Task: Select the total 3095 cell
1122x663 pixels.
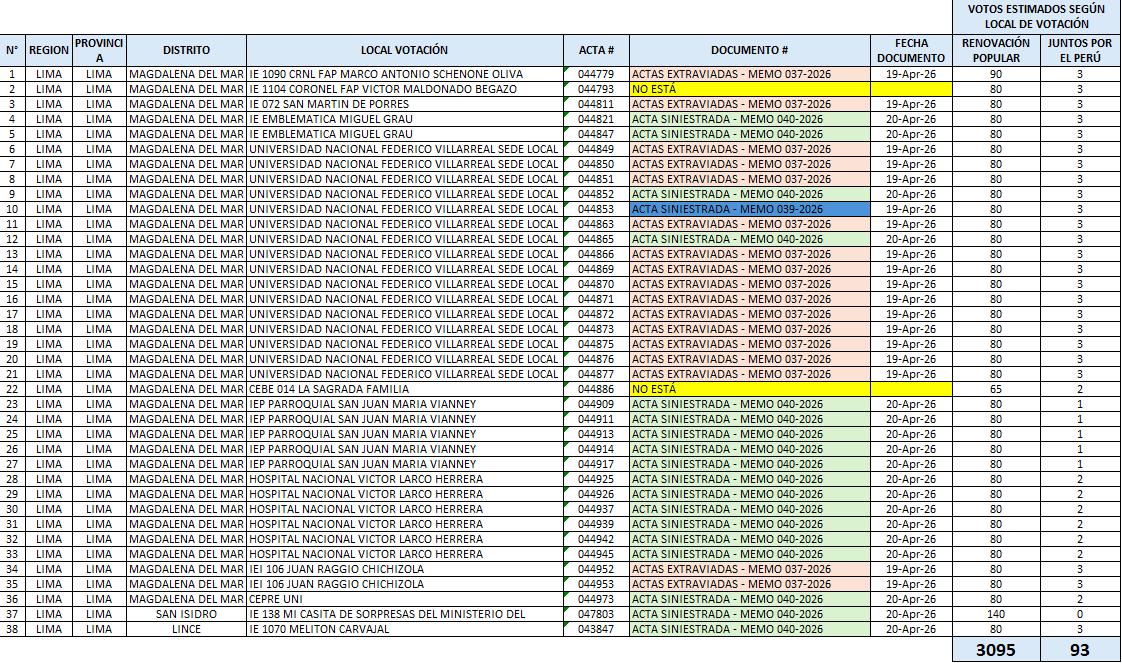Action: coord(995,649)
